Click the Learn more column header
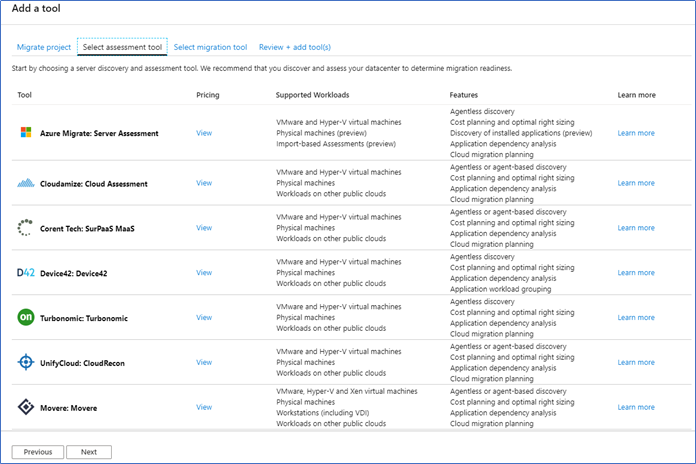 [637, 95]
